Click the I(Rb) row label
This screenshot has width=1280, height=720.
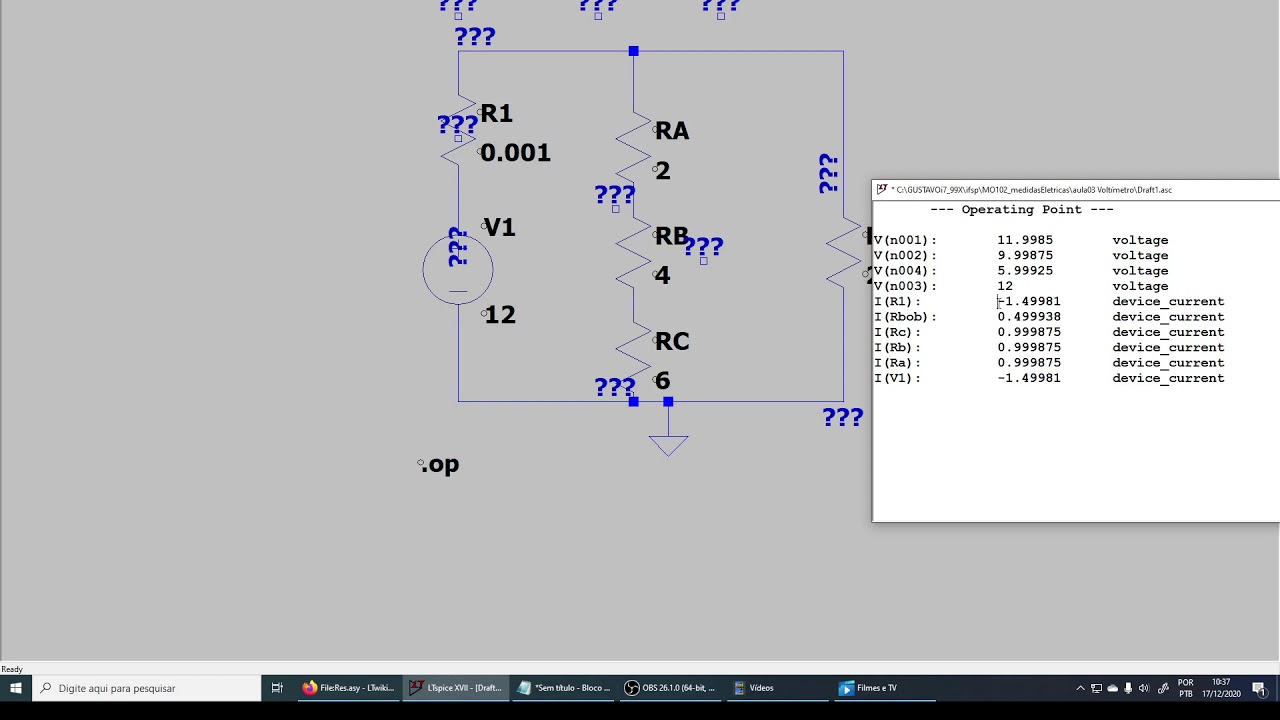(x=897, y=348)
